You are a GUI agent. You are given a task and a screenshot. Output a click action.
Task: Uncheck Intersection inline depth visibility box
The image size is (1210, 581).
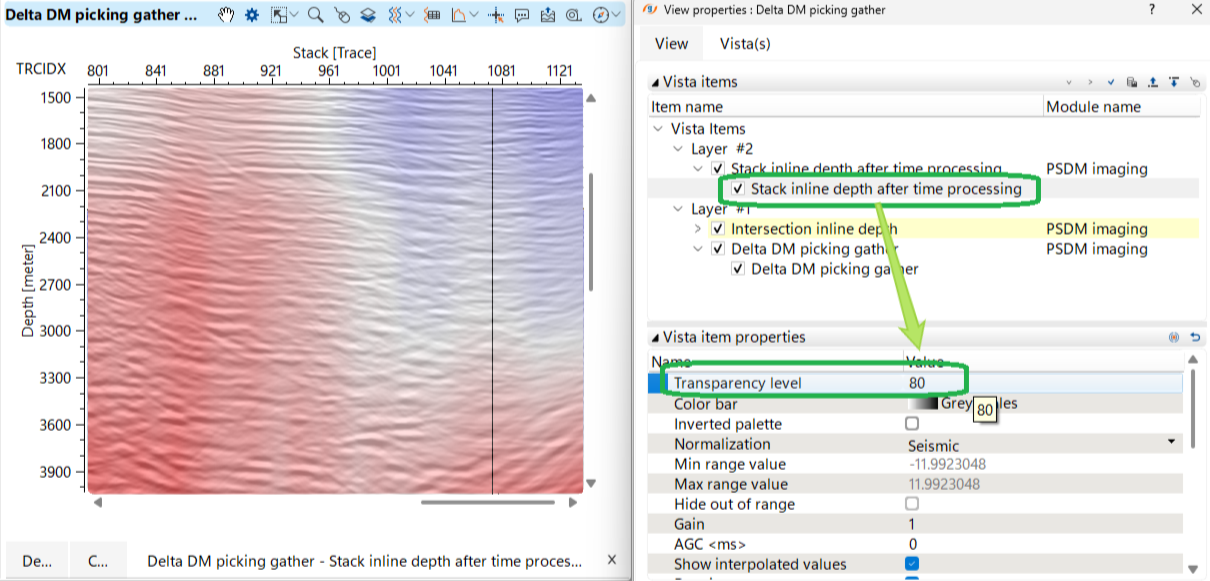718,229
